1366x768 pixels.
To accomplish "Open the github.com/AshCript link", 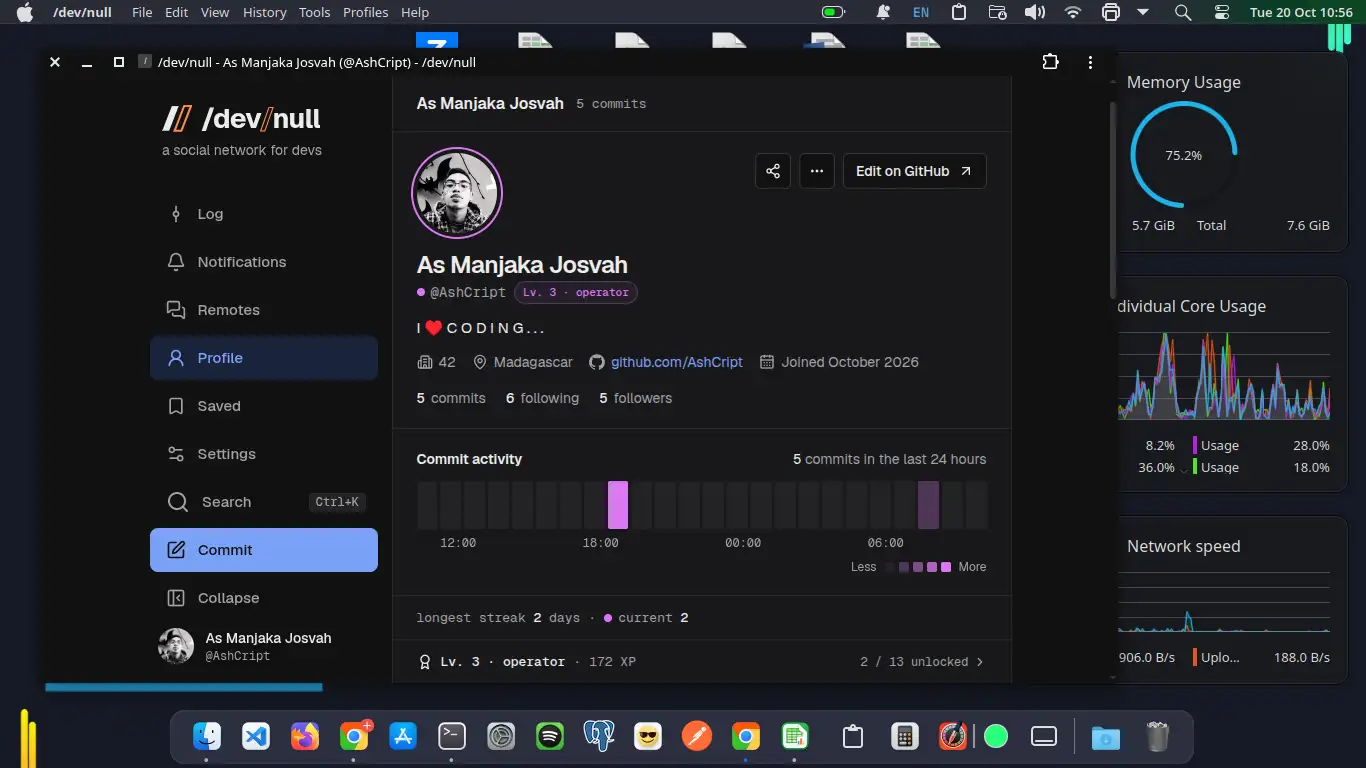I will (x=677, y=362).
